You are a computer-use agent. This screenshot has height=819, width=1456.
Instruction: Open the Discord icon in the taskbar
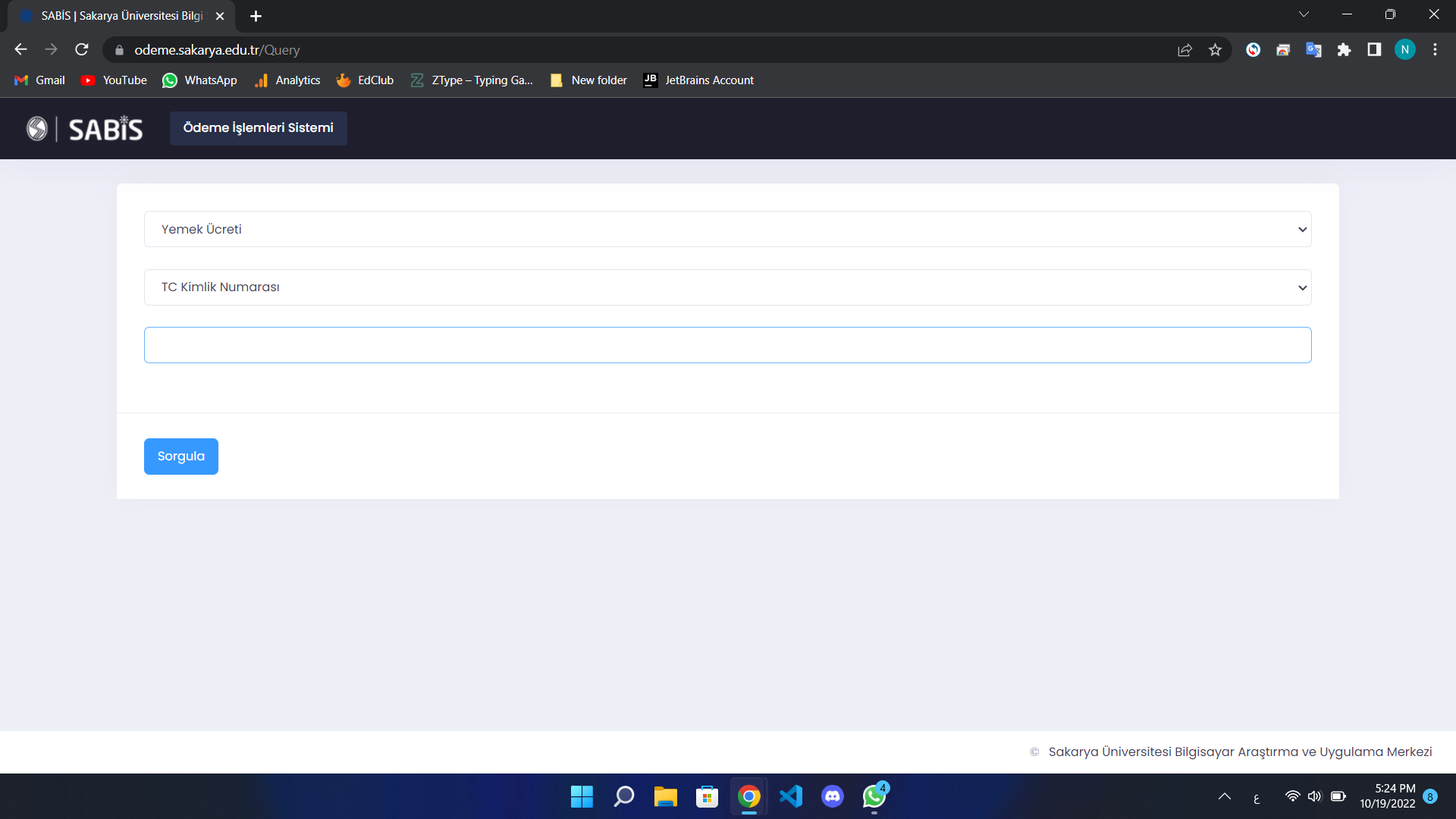[832, 796]
